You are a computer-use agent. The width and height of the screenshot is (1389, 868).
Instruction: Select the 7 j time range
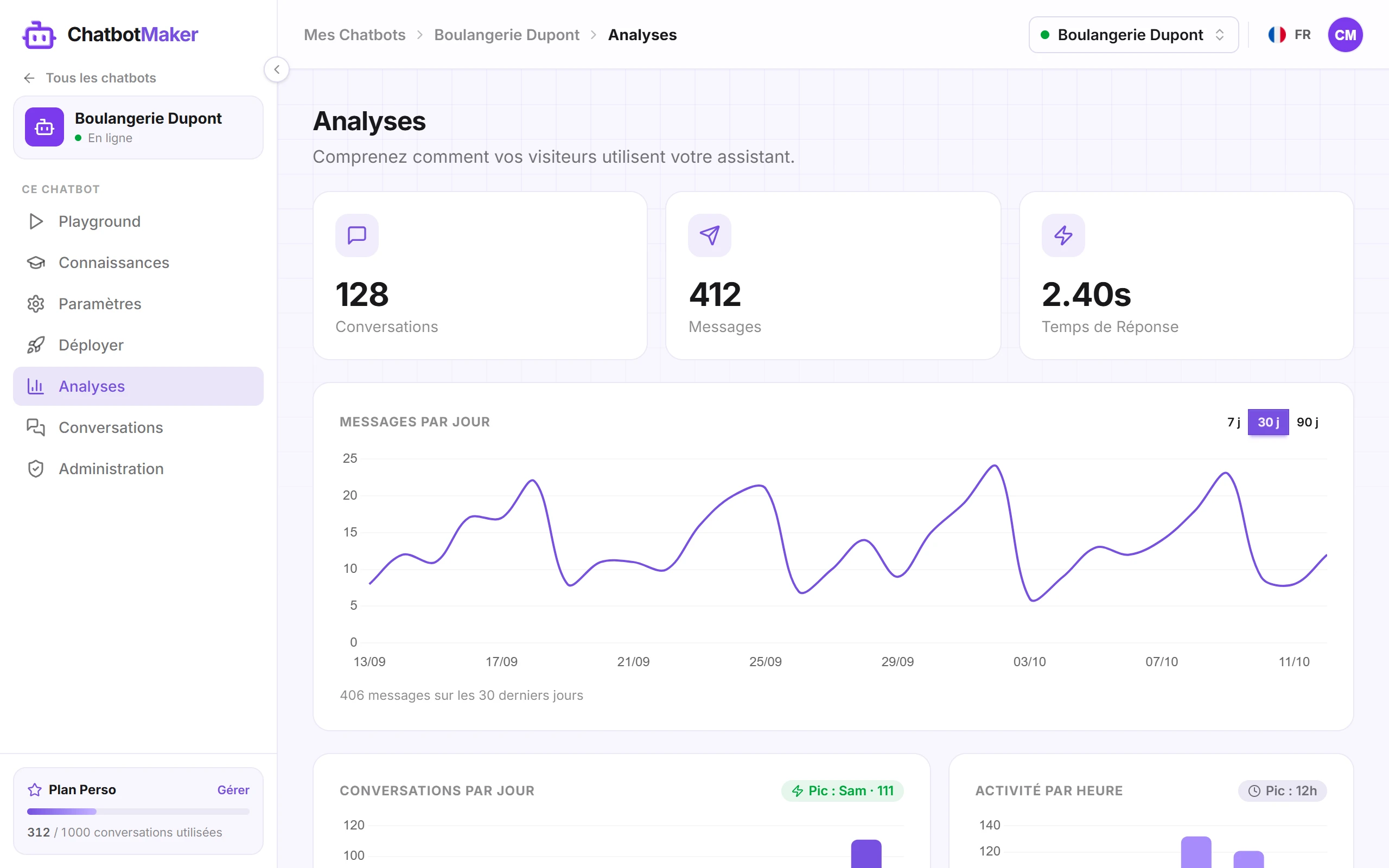click(1233, 423)
